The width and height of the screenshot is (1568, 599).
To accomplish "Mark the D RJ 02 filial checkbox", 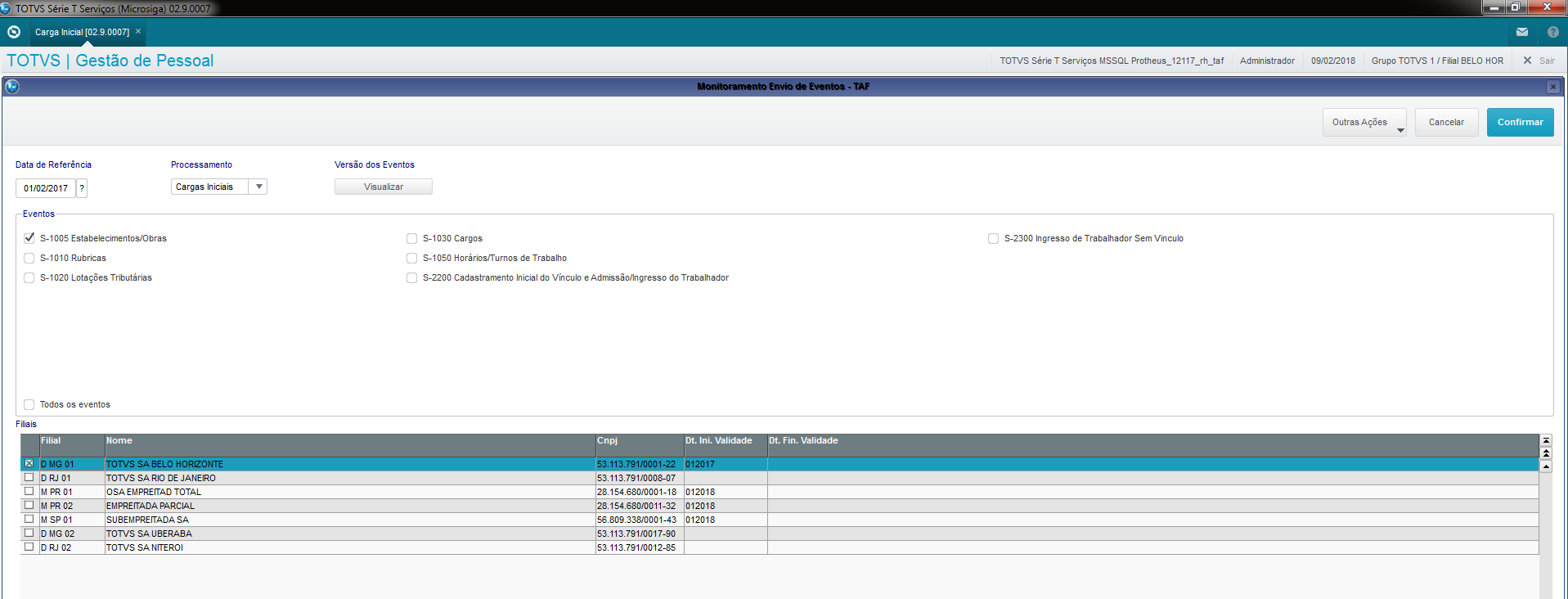I will (x=29, y=547).
